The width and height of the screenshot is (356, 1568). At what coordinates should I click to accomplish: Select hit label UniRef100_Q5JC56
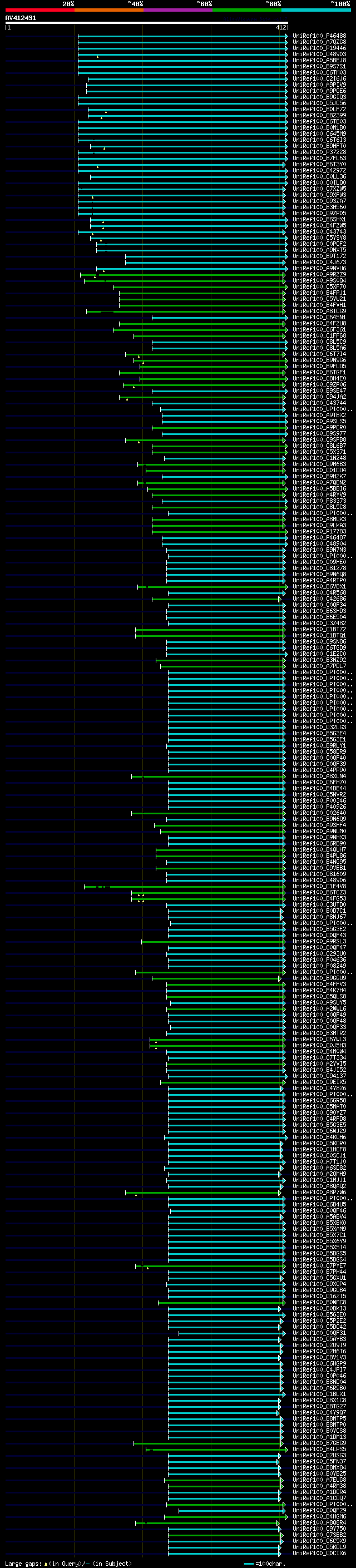point(319,103)
